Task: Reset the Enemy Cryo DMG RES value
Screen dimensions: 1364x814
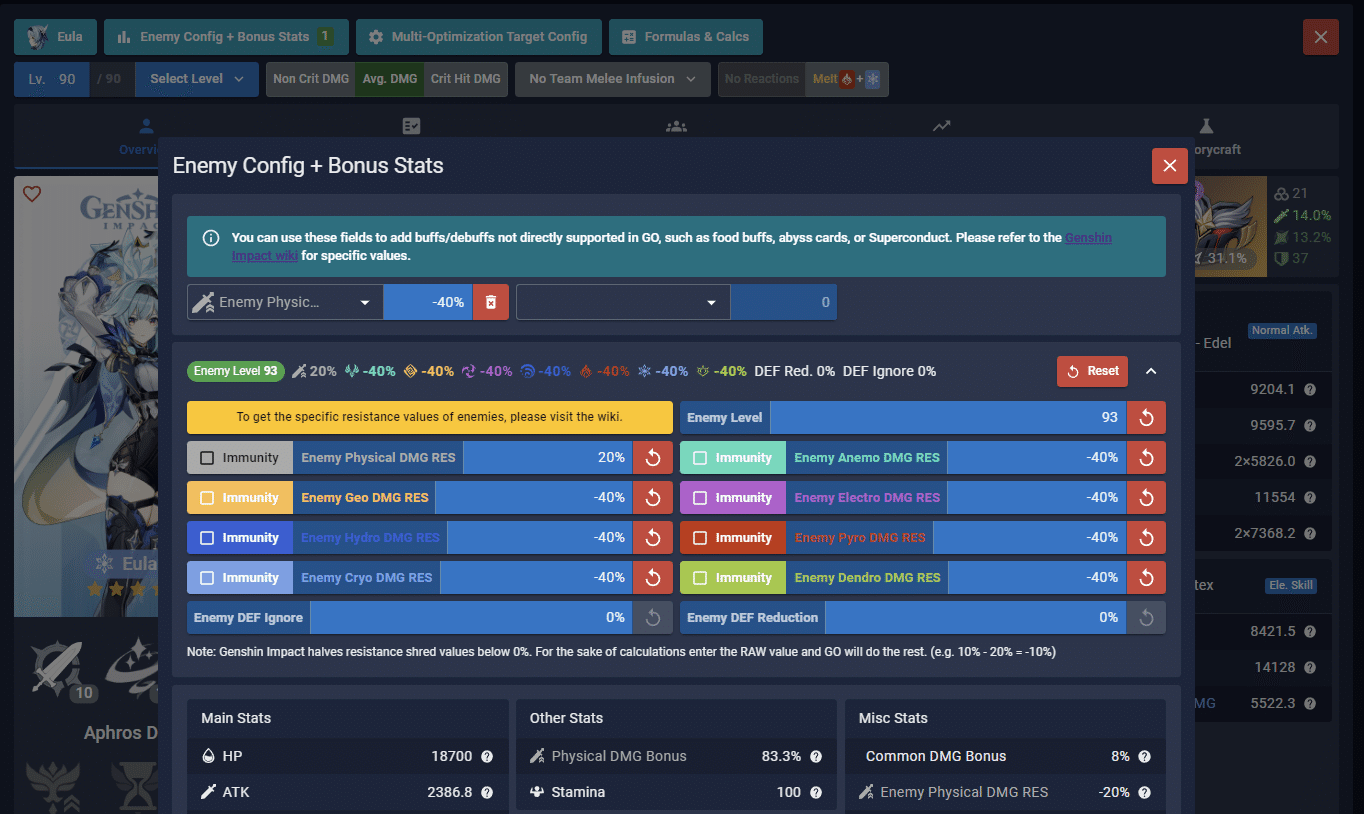Action: 653,577
